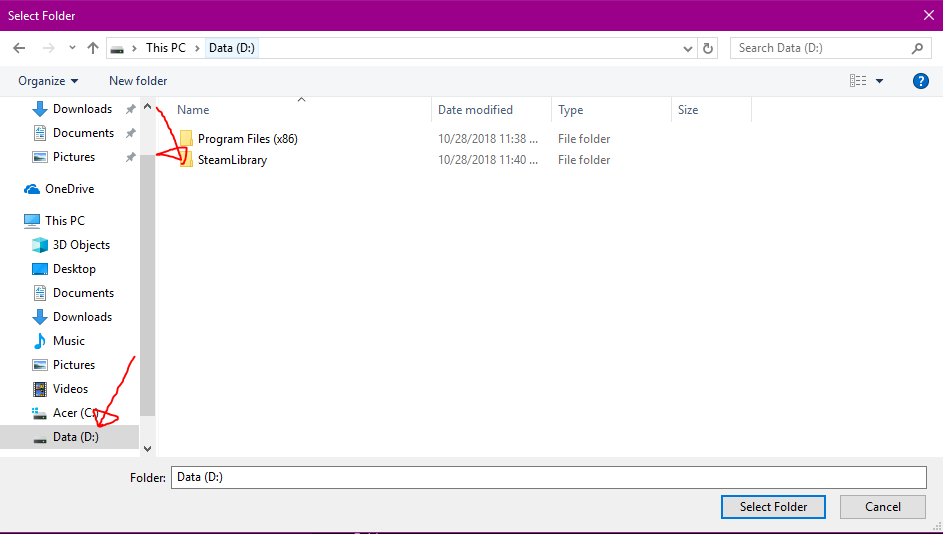Image resolution: width=943 pixels, height=534 pixels.
Task: Select OneDrive in the navigation pane
Action: [59, 189]
